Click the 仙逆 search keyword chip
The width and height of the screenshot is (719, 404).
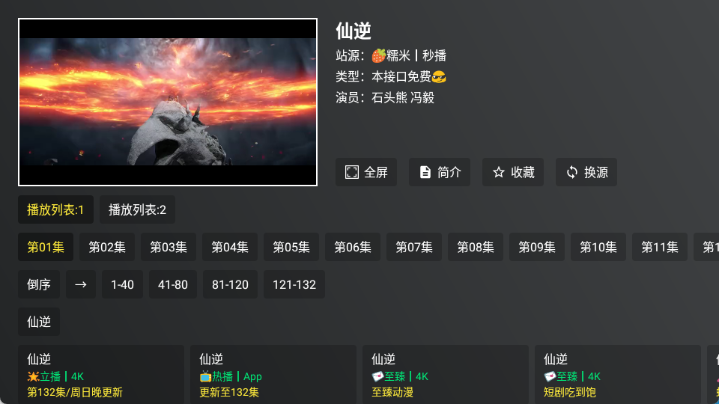[x=39, y=321]
